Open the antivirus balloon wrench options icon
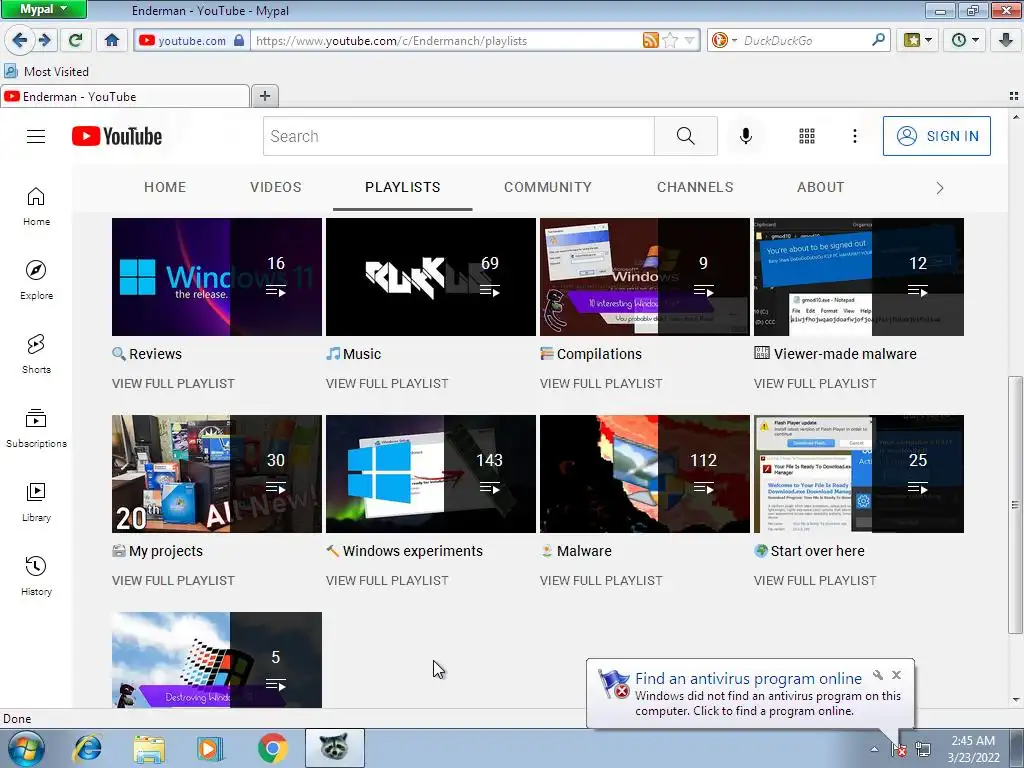Viewport: 1024px width, 768px height. coord(878,675)
